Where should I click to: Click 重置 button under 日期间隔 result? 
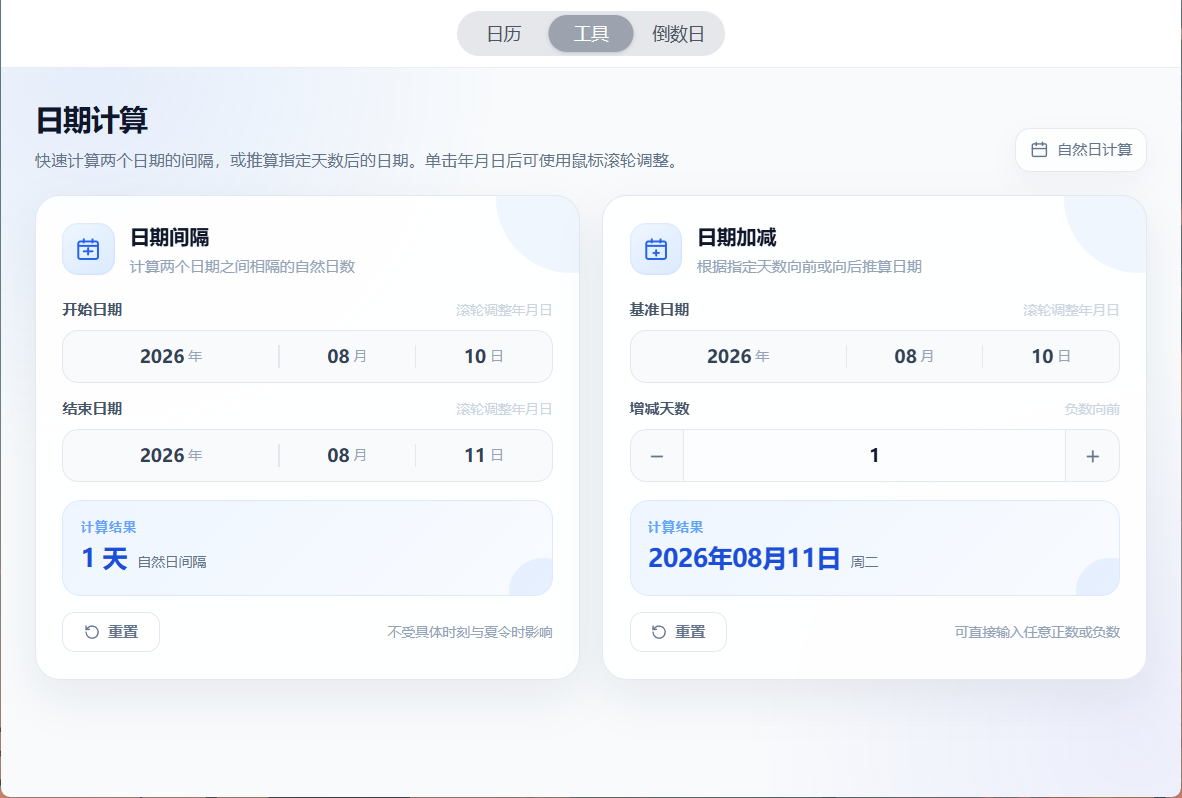tap(111, 632)
